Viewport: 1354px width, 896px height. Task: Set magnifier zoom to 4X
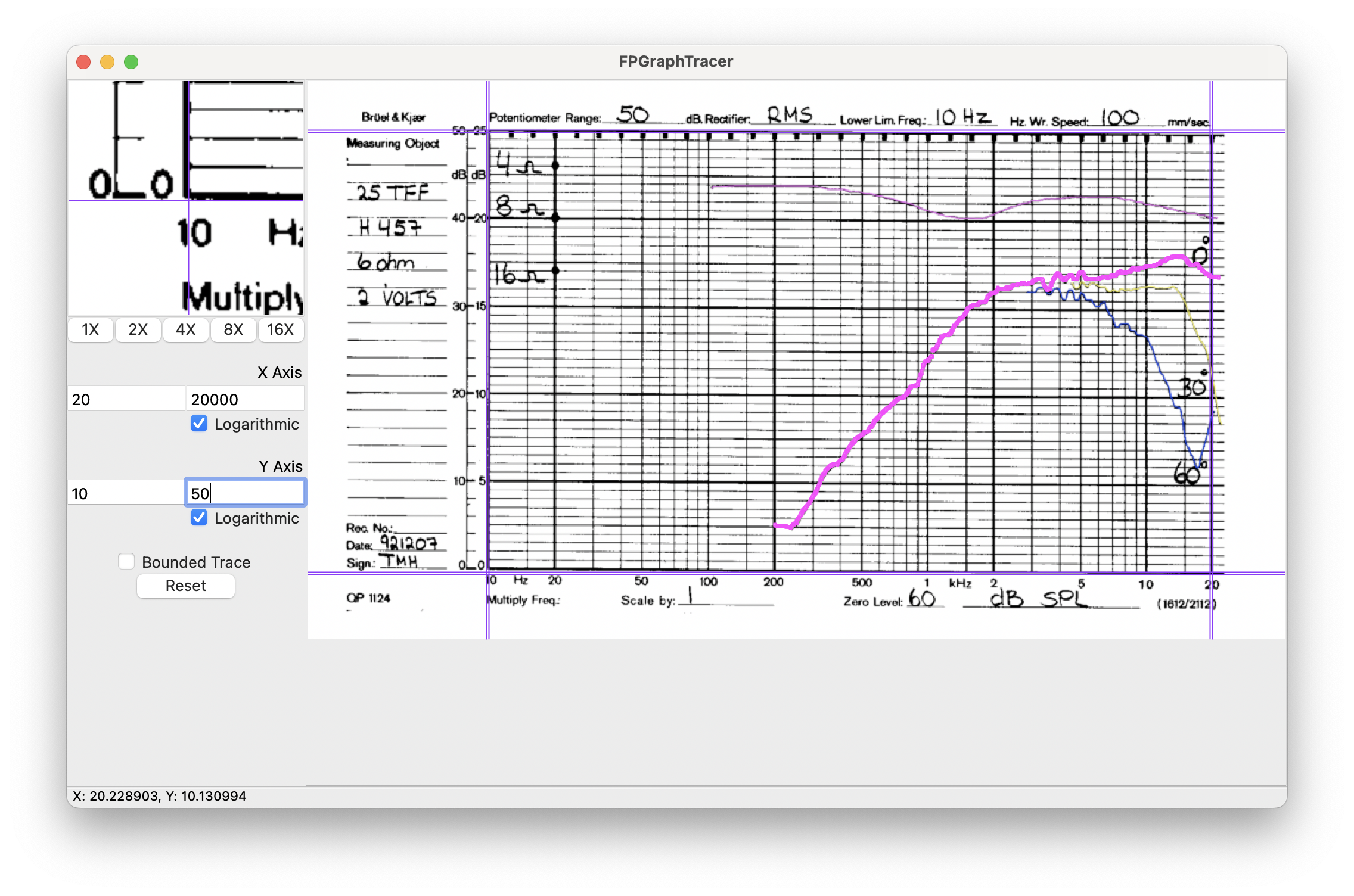(x=185, y=329)
